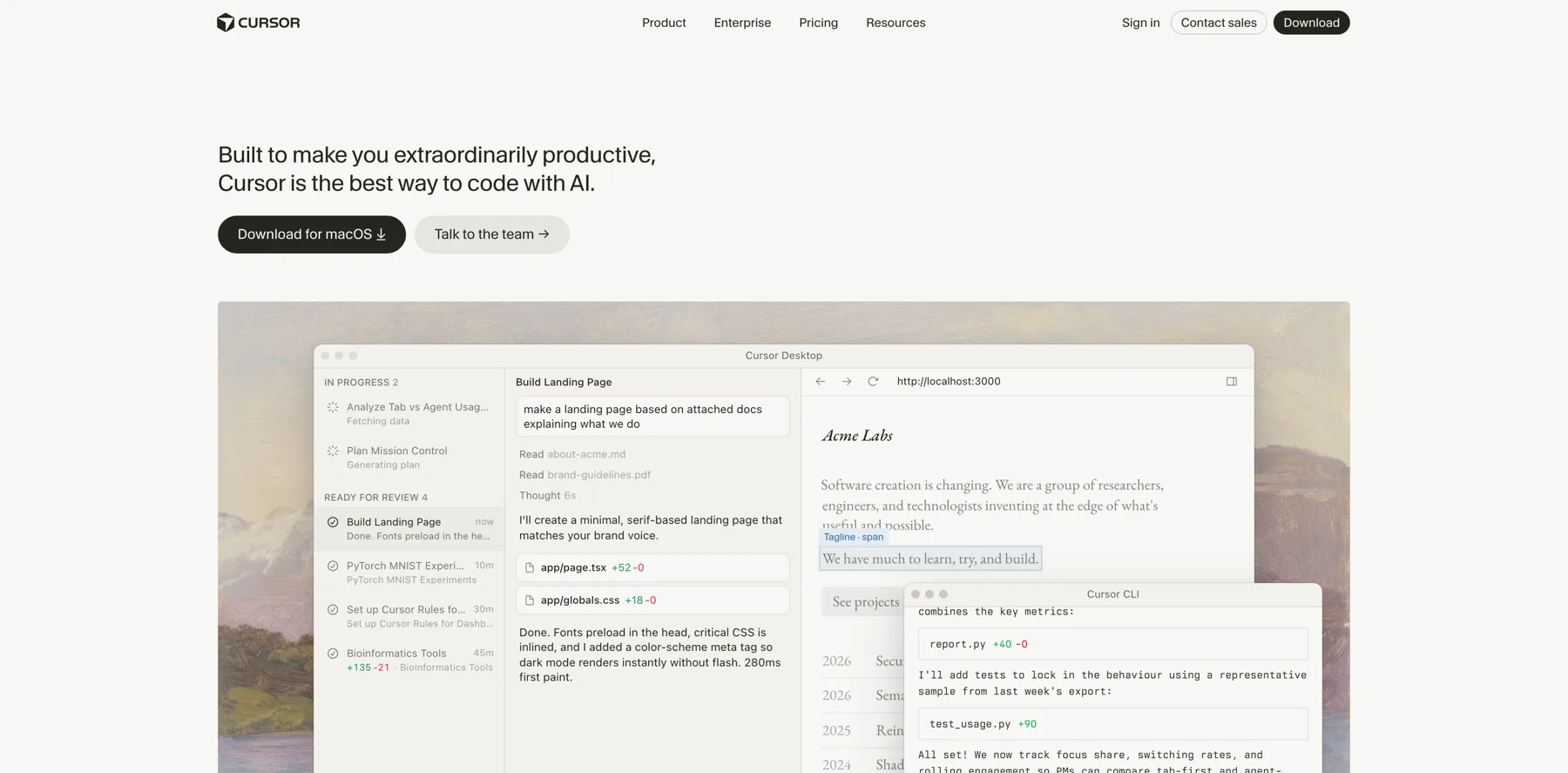Viewport: 1568px width, 773px height.
Task: Click the checkmark icon beside Bioinformatics Tools
Action: (x=333, y=653)
